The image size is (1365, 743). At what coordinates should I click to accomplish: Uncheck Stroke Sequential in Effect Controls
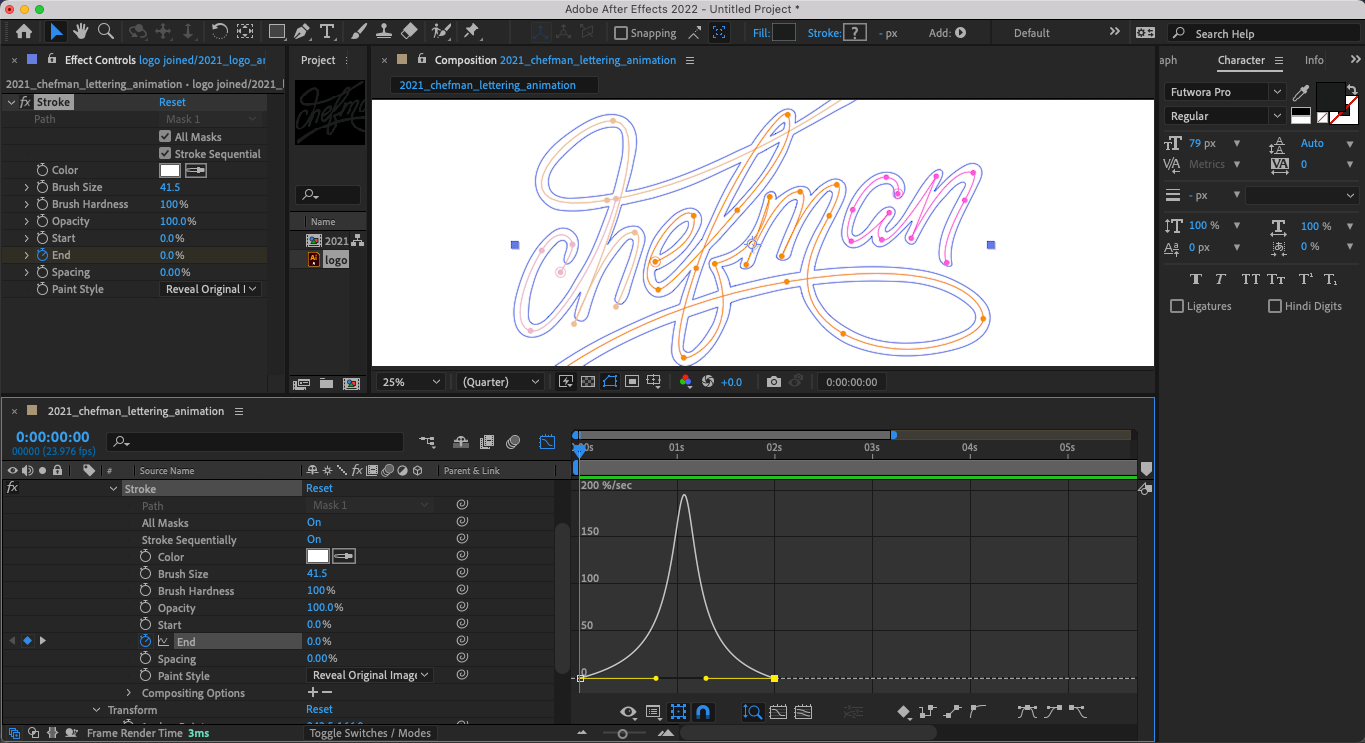tap(165, 154)
